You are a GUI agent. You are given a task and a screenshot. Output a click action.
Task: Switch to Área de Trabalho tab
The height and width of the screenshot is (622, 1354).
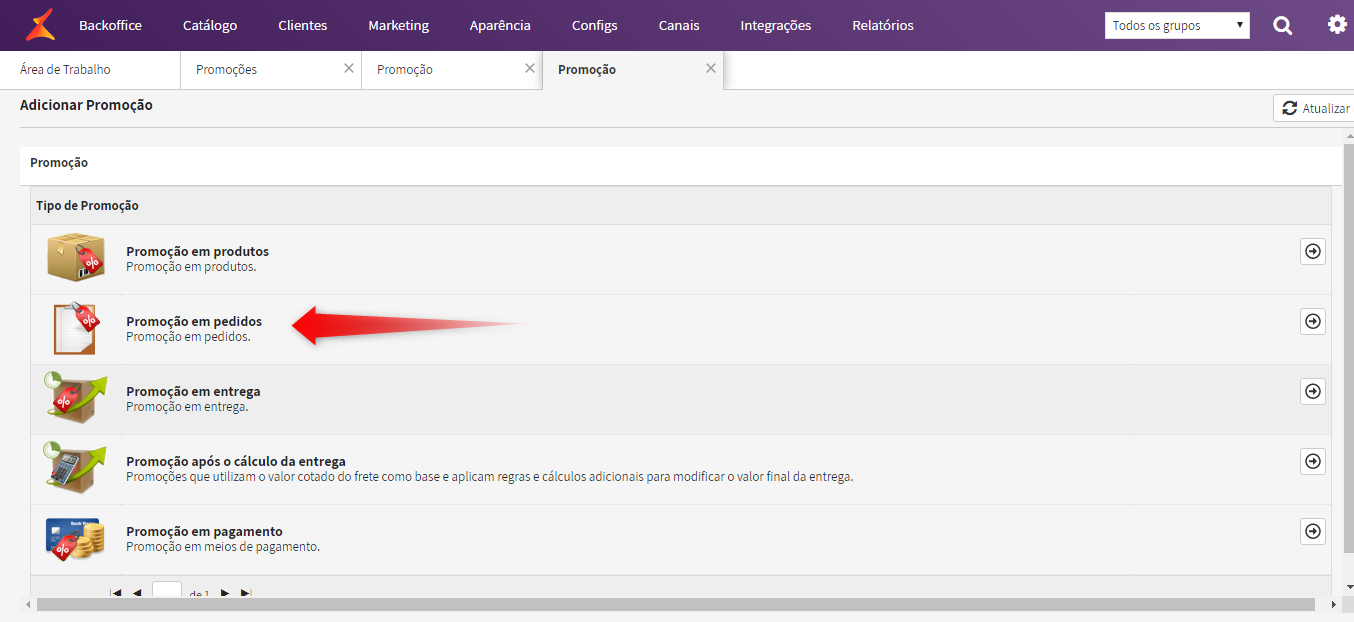click(x=90, y=70)
